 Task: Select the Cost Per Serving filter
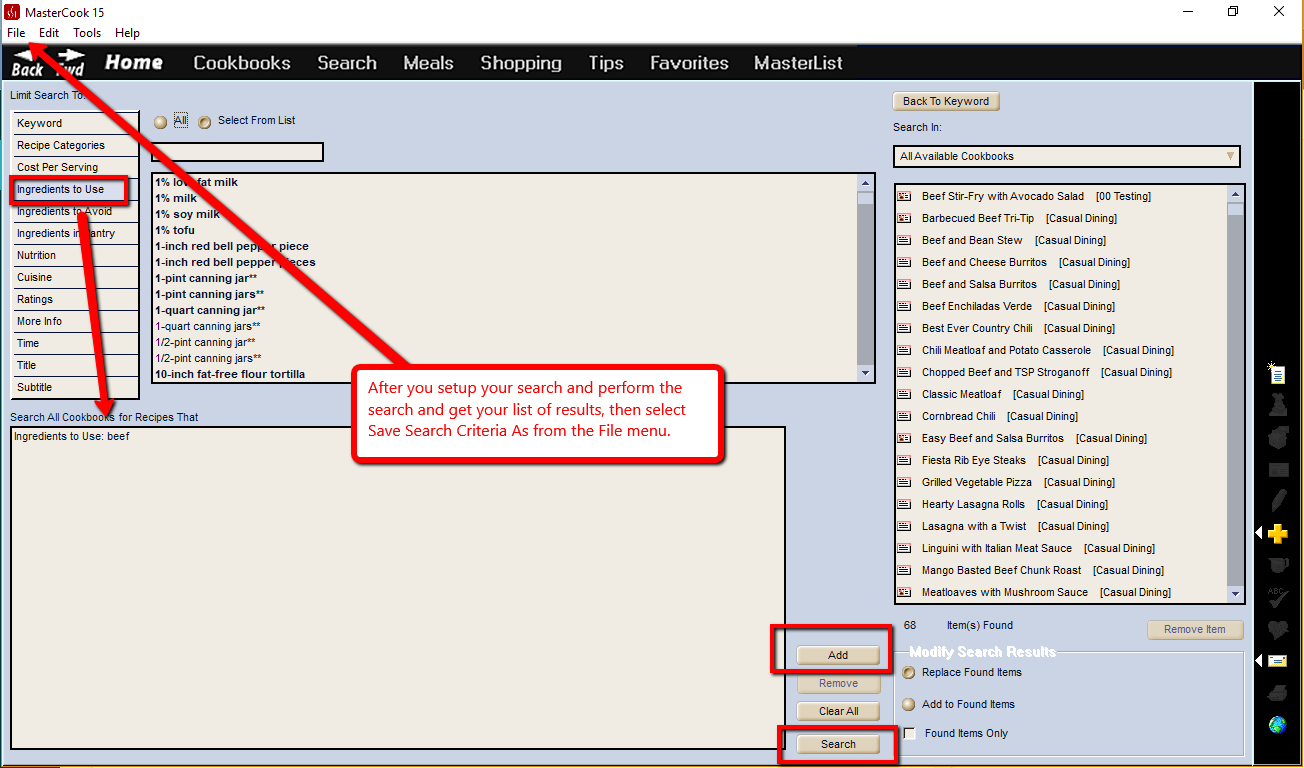[75, 167]
